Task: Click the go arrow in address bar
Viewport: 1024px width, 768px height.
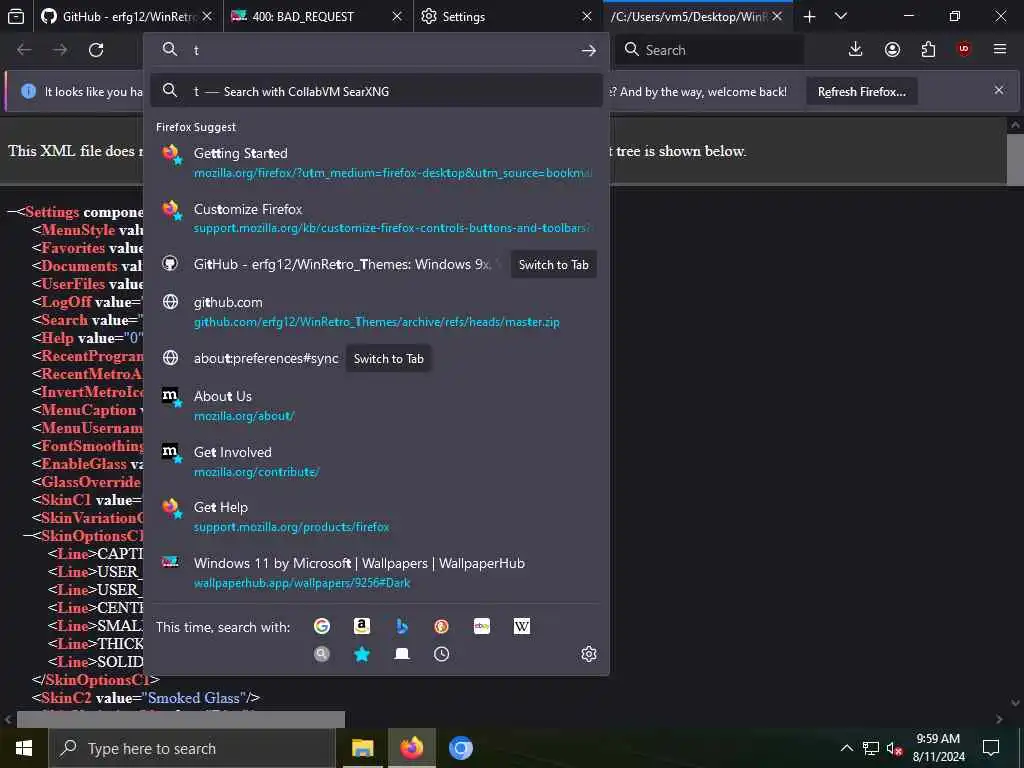Action: point(588,50)
